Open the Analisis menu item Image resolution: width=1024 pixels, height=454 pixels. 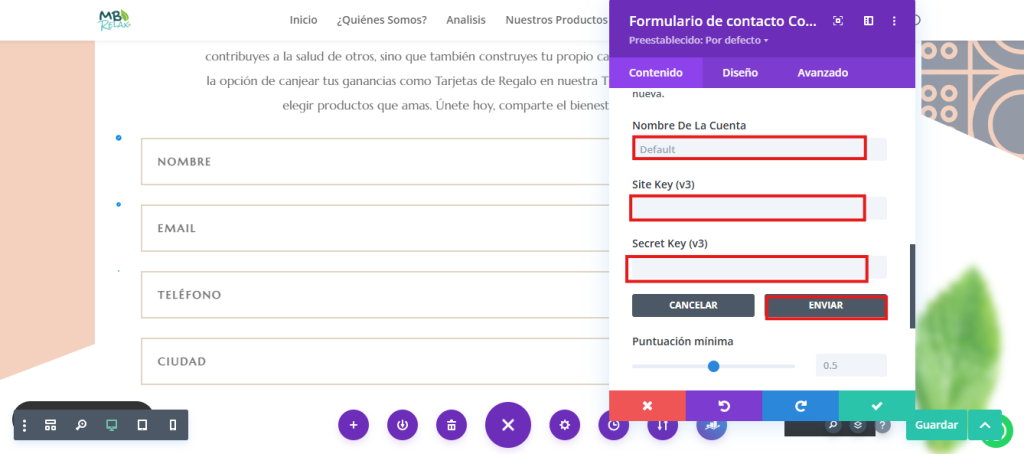(466, 20)
